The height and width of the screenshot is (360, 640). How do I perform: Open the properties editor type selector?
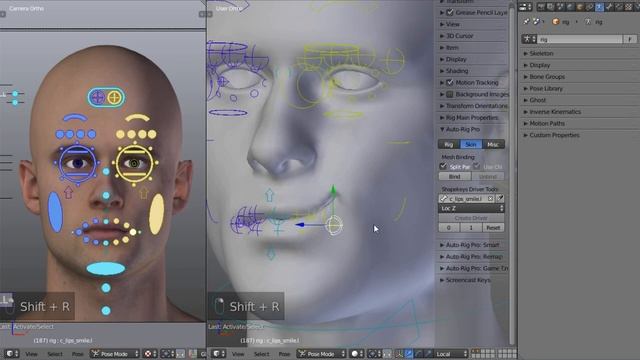coord(525,7)
